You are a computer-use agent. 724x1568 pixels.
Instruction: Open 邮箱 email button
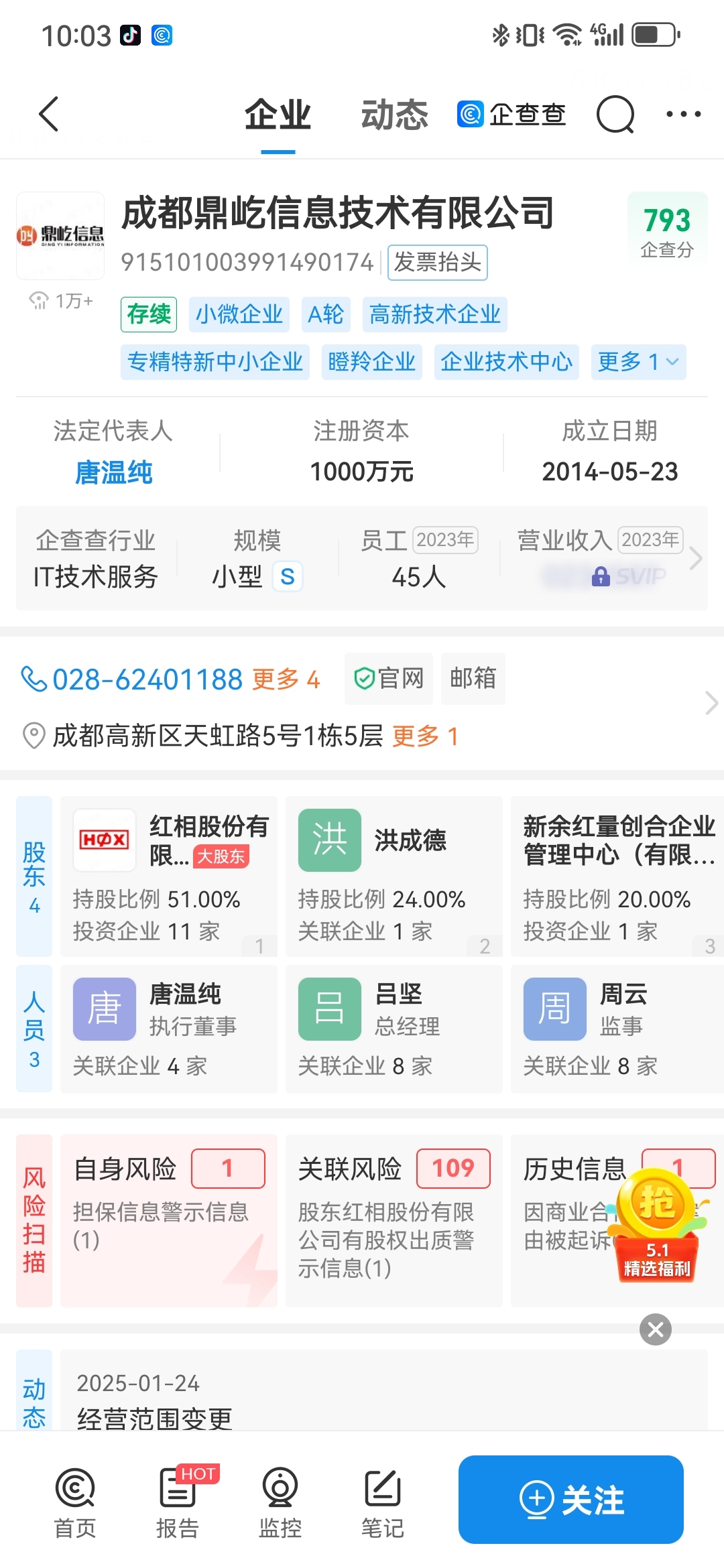[x=473, y=679]
